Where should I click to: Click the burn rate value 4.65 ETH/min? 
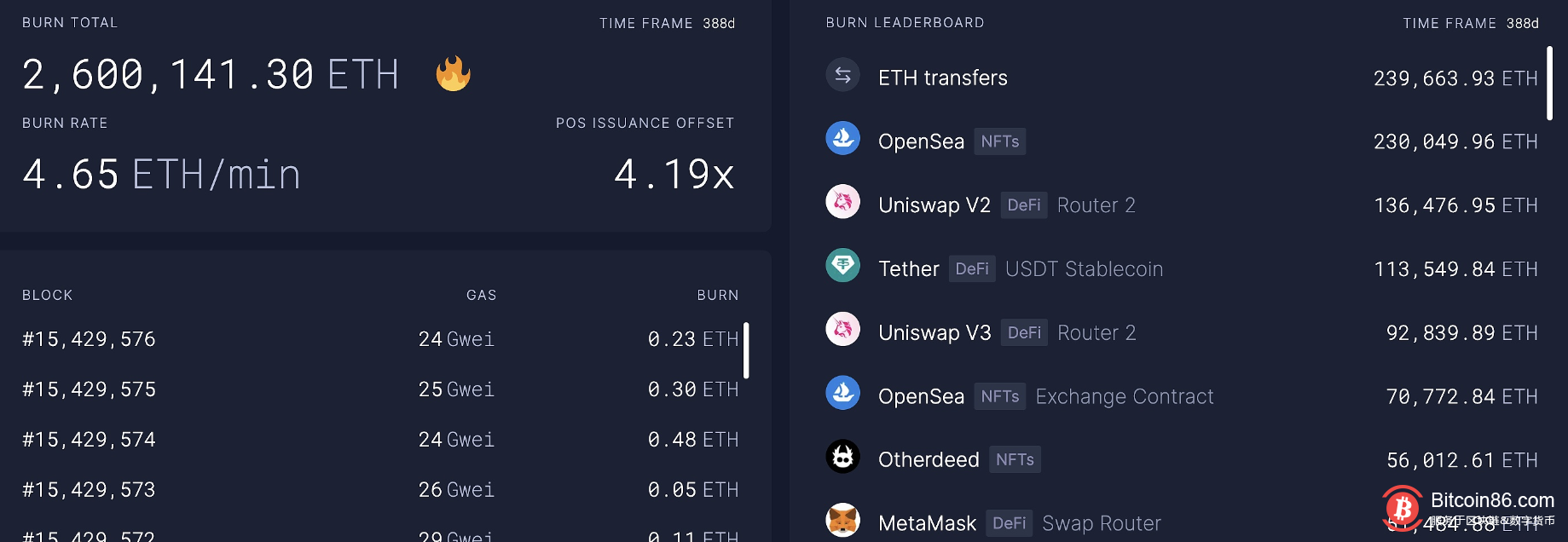(159, 175)
